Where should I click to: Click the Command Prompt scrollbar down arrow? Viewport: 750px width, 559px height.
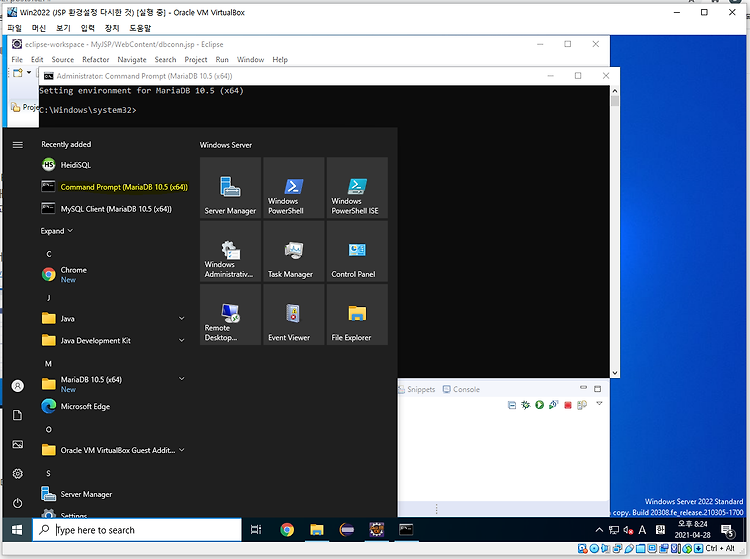pyautogui.click(x=615, y=373)
